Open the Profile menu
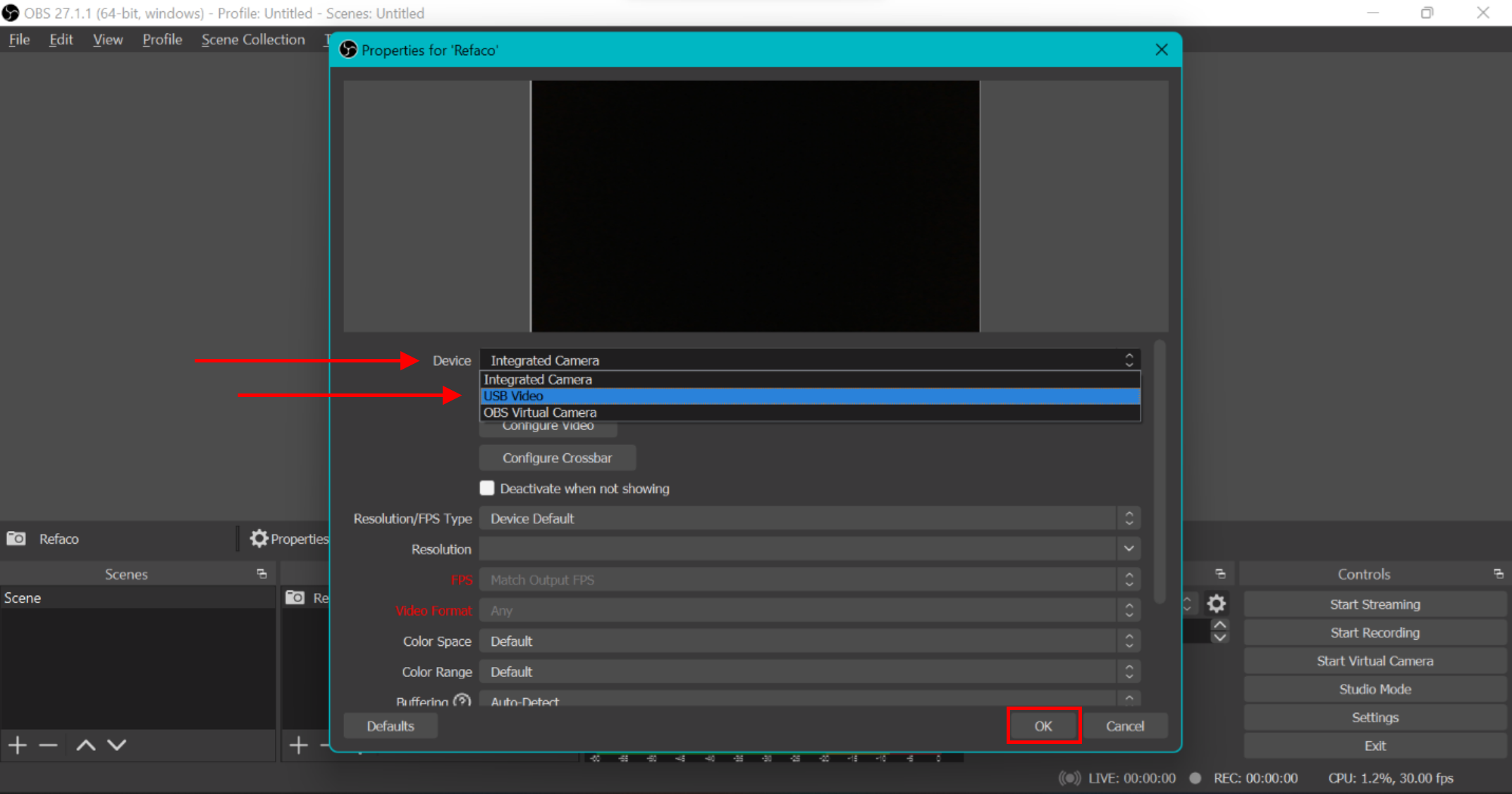This screenshot has width=1512, height=794. [x=162, y=39]
